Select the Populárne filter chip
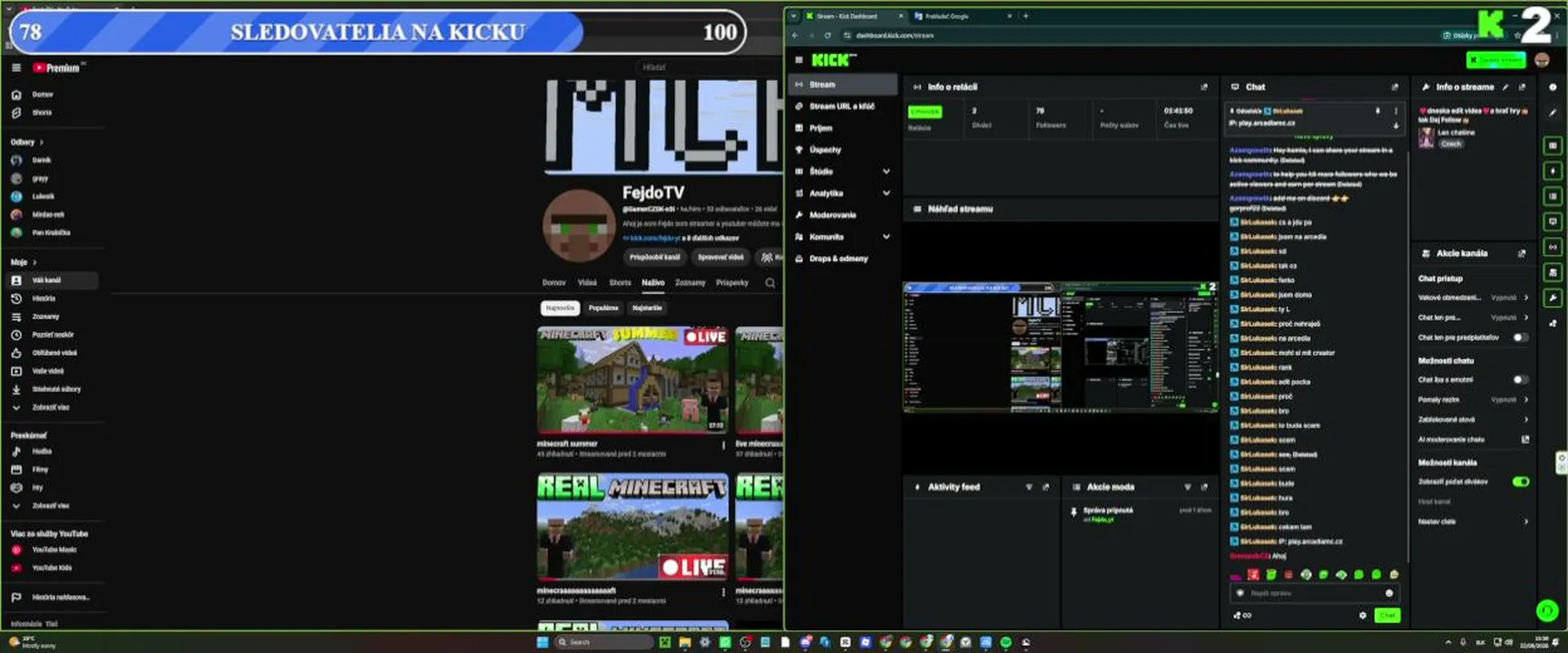Image resolution: width=1568 pixels, height=653 pixels. pos(603,308)
